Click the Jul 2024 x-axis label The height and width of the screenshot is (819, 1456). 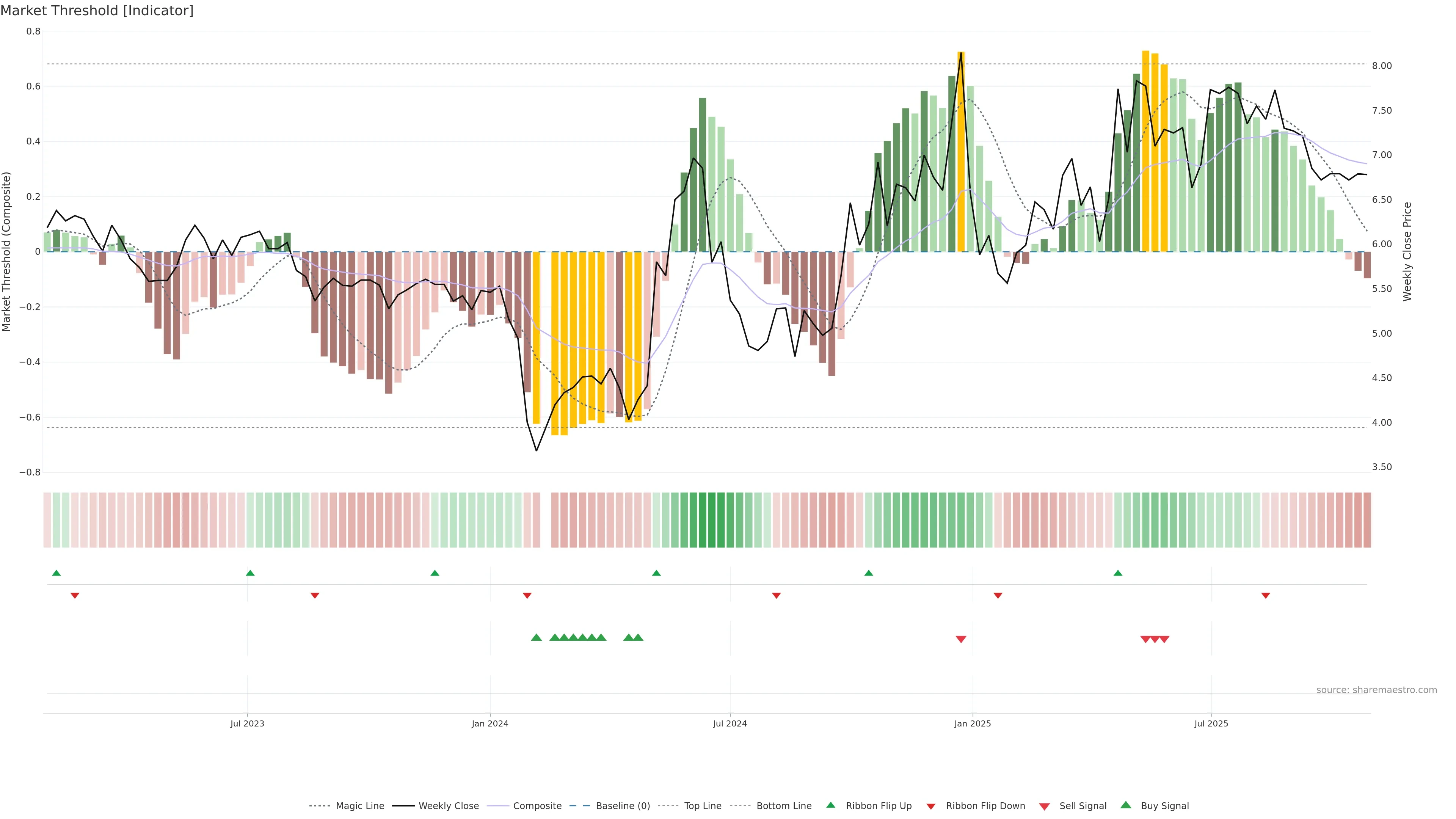point(730,723)
